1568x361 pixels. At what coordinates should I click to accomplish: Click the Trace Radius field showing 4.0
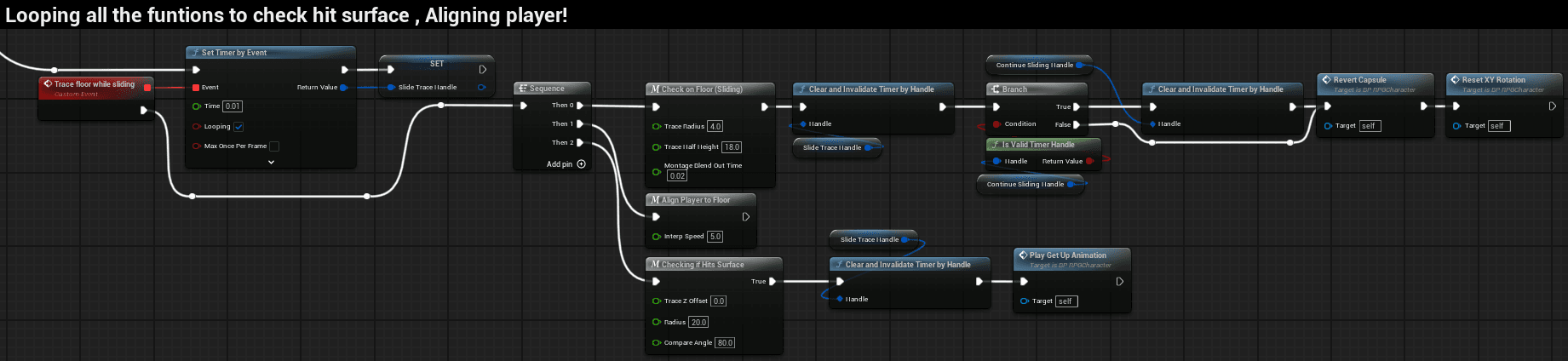coord(715,127)
